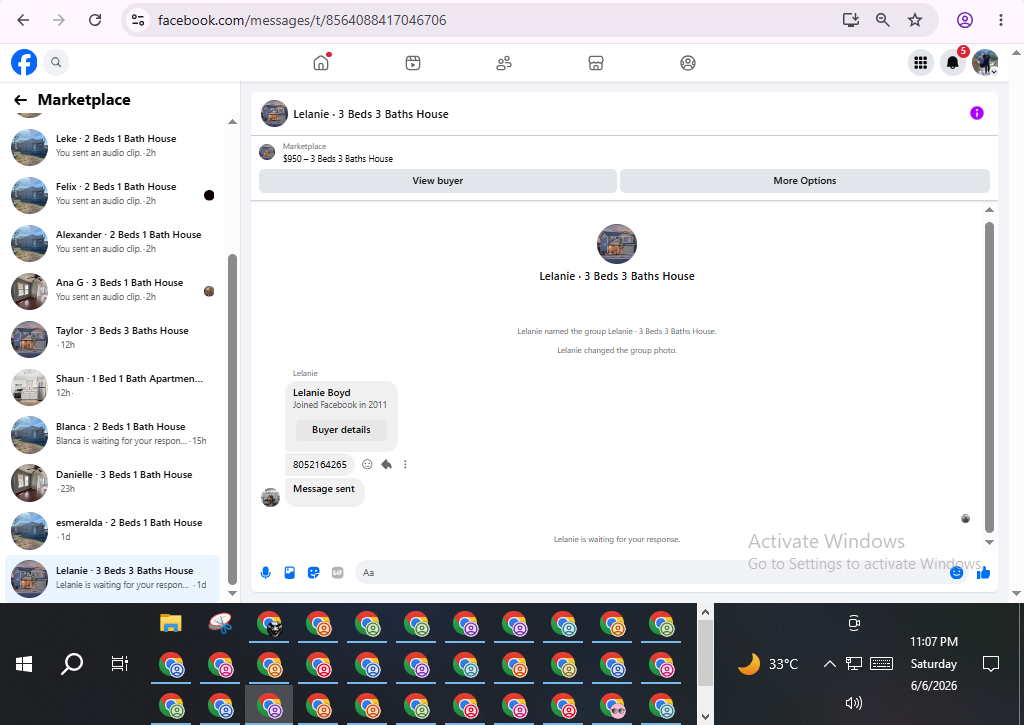Click the Facebook logo icon
Screen dimensions: 1024x725
(24, 63)
